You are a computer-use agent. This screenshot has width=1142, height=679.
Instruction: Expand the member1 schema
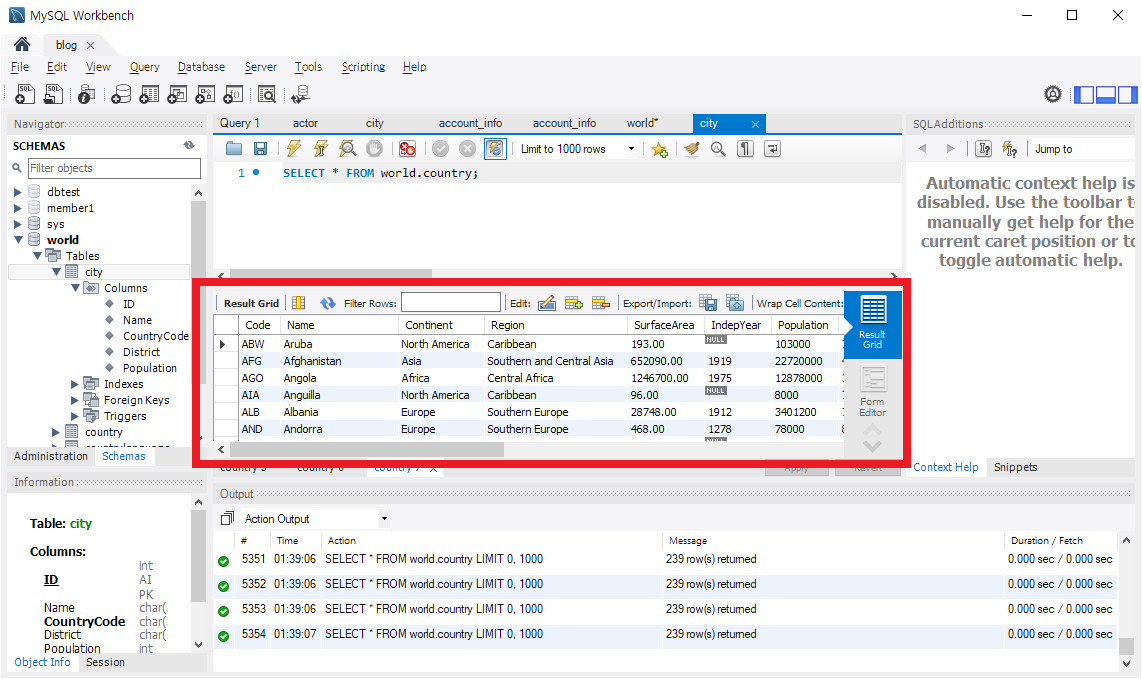pos(17,208)
